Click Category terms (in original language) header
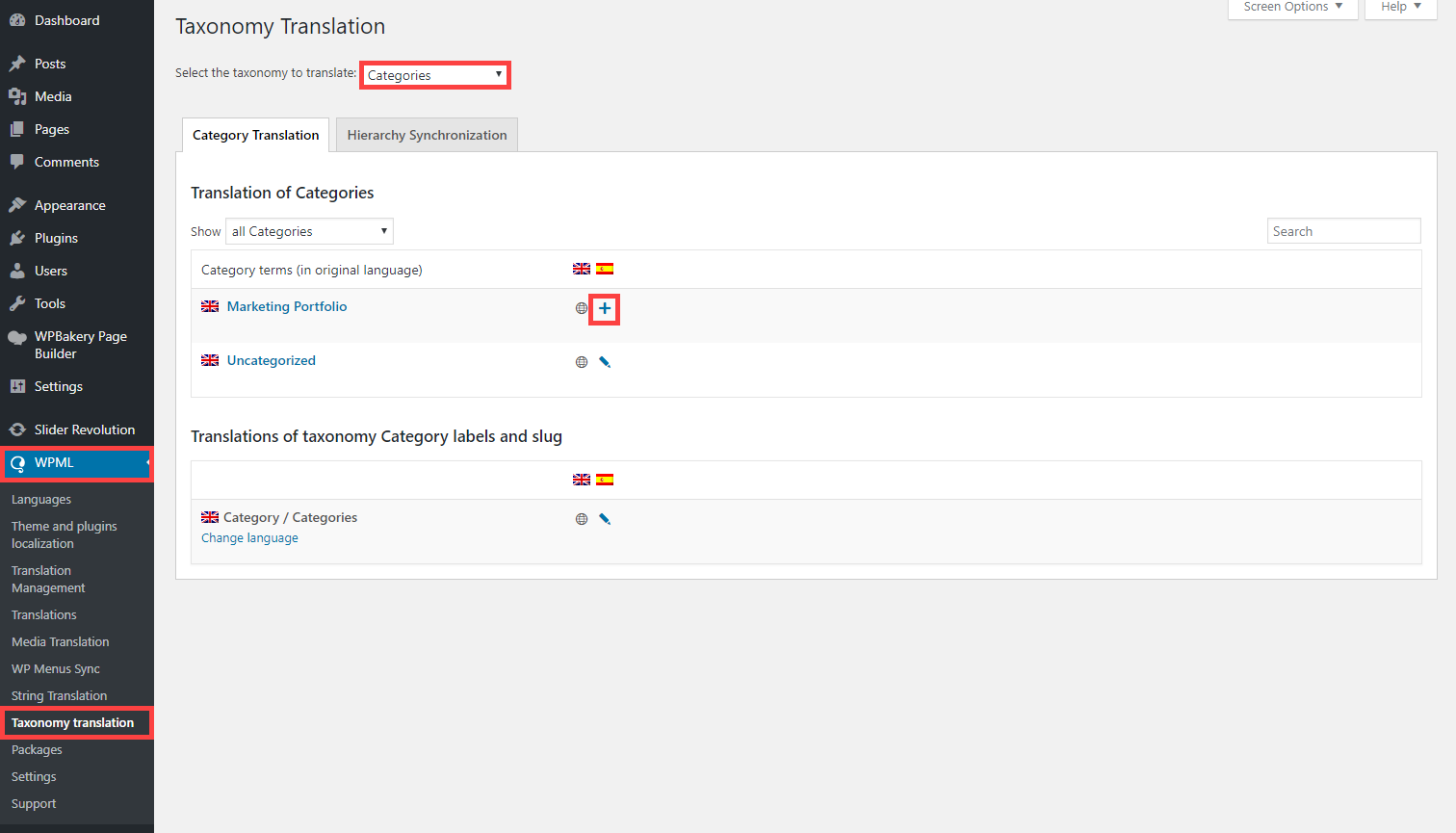The image size is (1456, 833). point(312,270)
